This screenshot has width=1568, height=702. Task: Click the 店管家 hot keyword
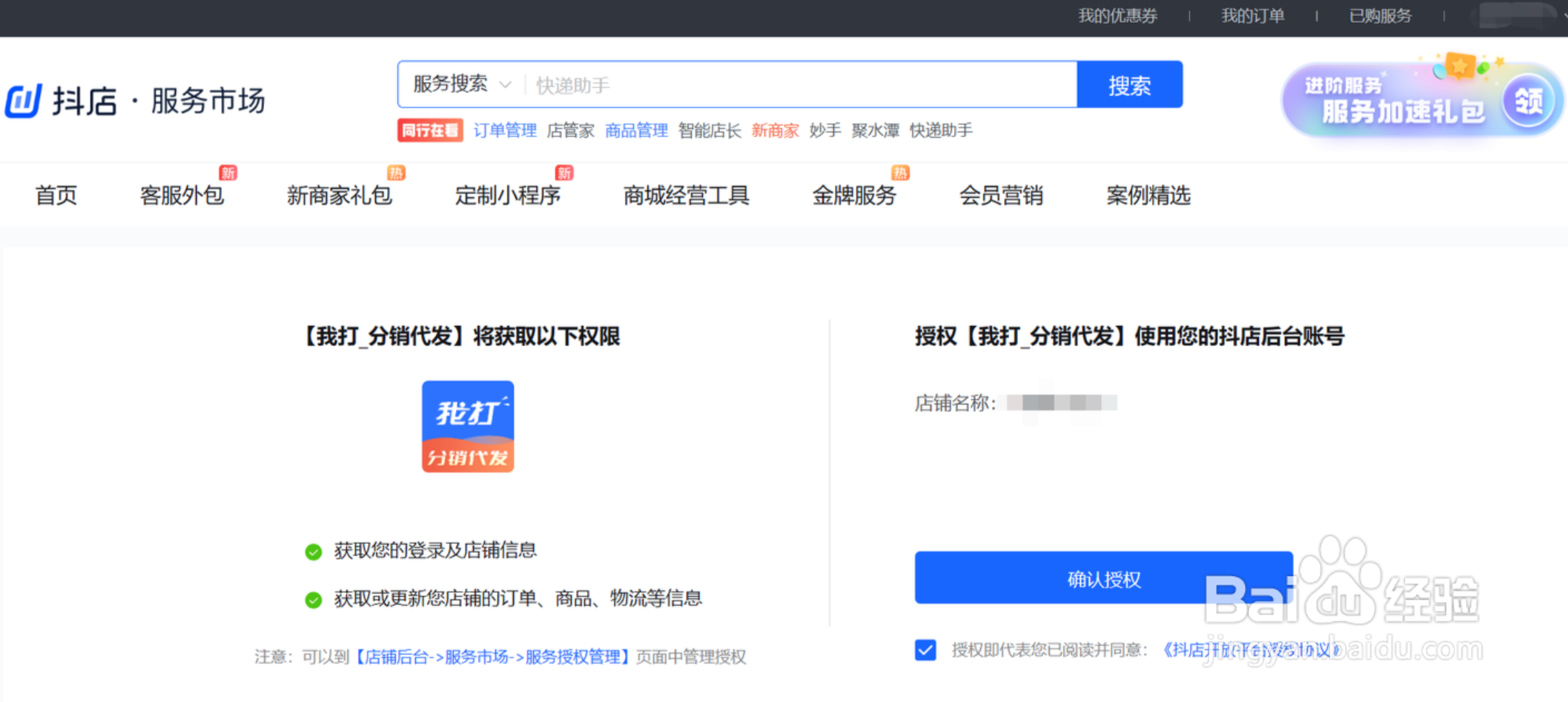[x=571, y=130]
